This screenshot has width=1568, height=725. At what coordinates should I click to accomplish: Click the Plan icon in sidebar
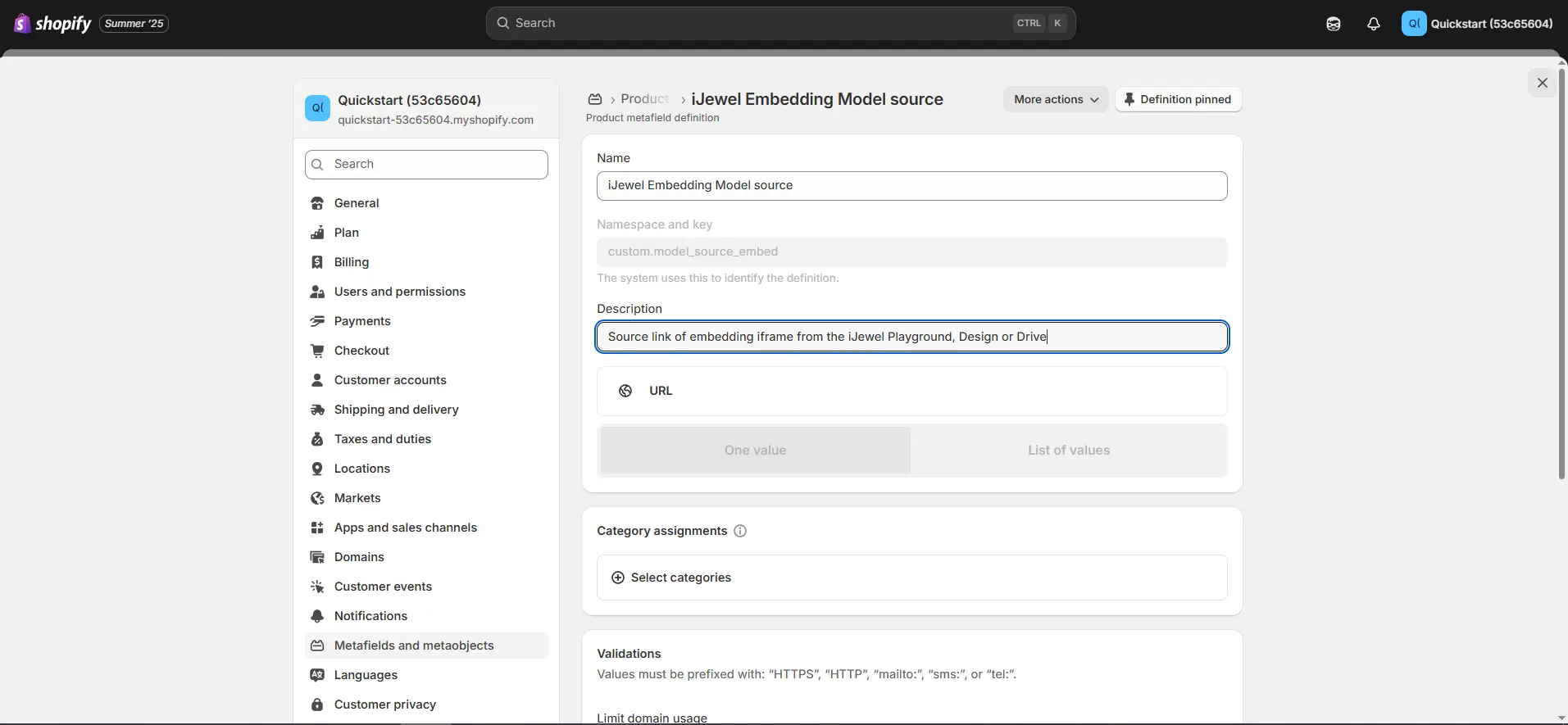pyautogui.click(x=317, y=233)
